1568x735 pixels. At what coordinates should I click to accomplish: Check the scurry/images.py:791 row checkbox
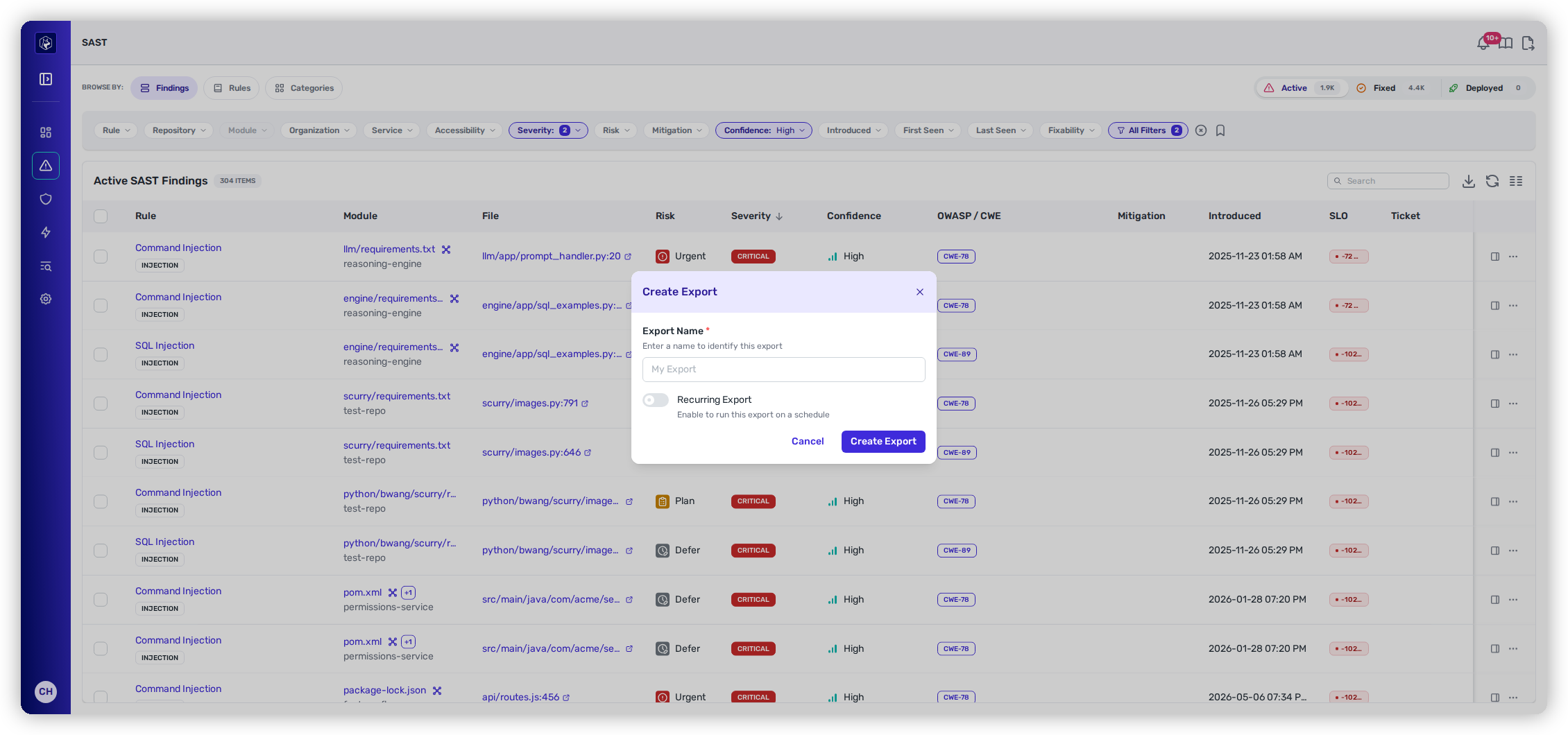tap(101, 404)
